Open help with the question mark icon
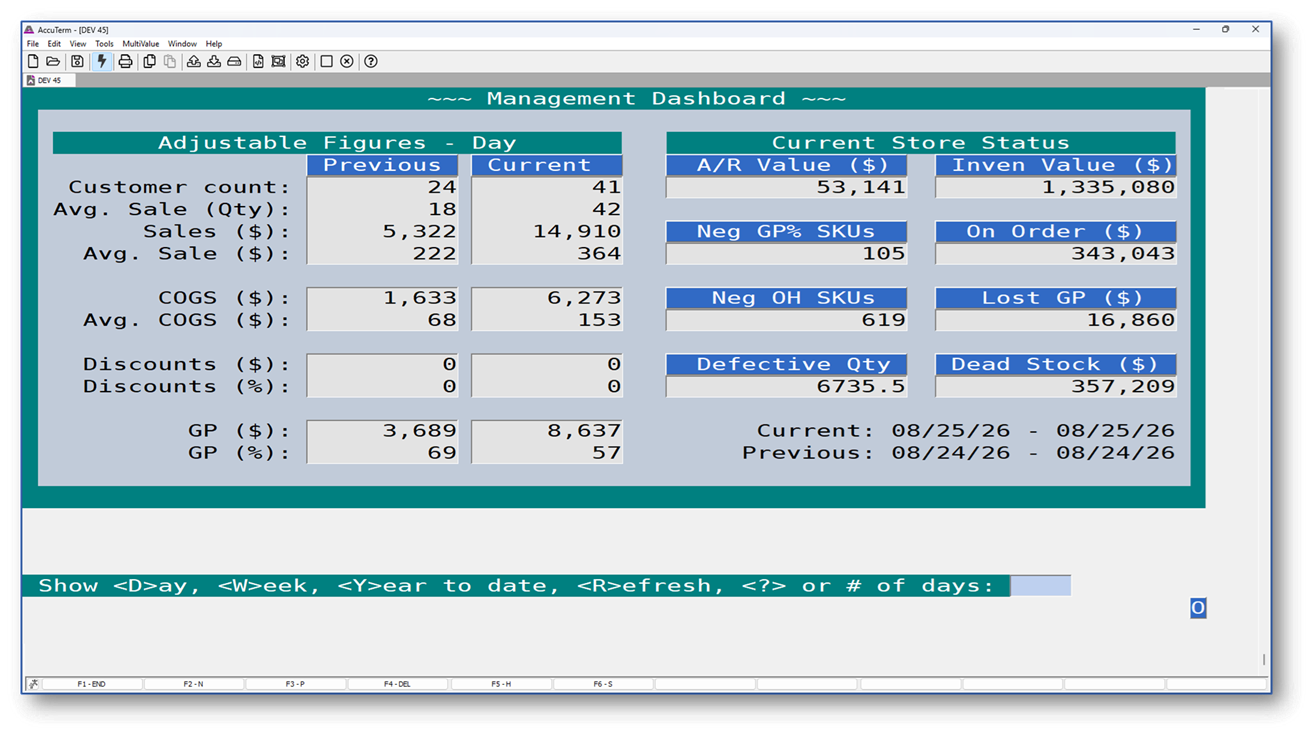 point(371,62)
